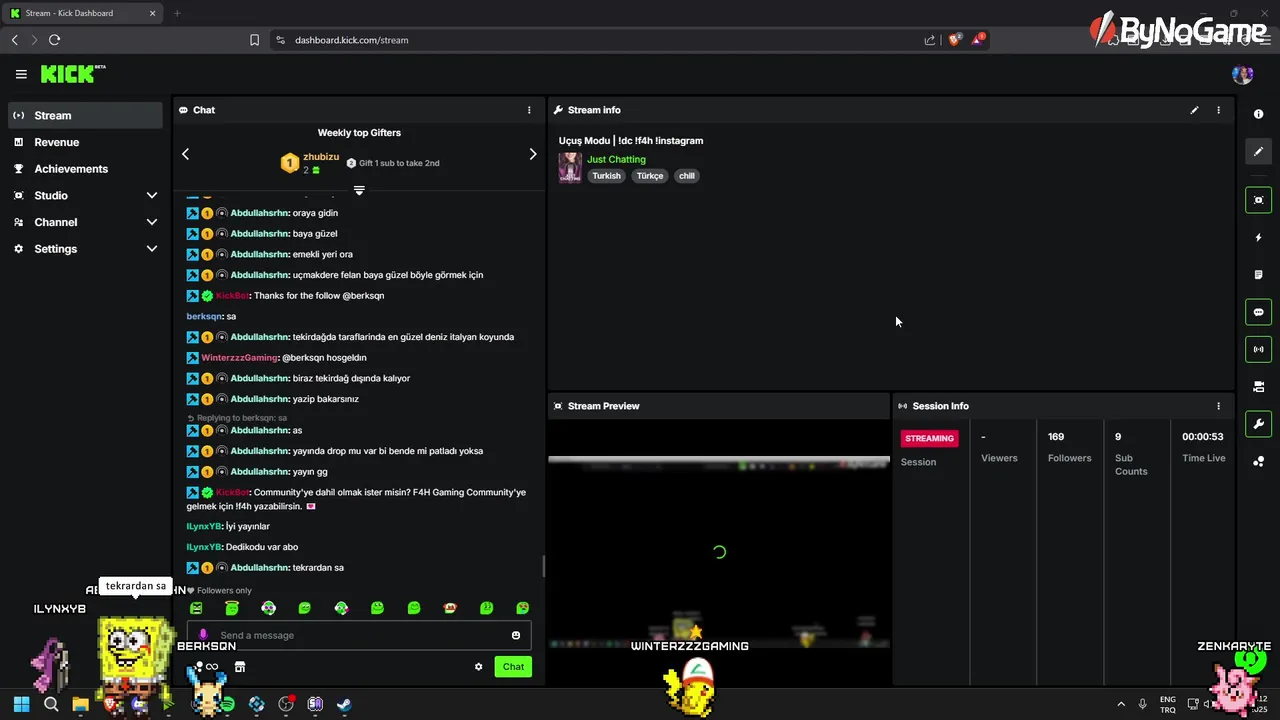This screenshot has width=1280, height=720.
Task: Click the shop icon below message box
Action: [239, 667]
